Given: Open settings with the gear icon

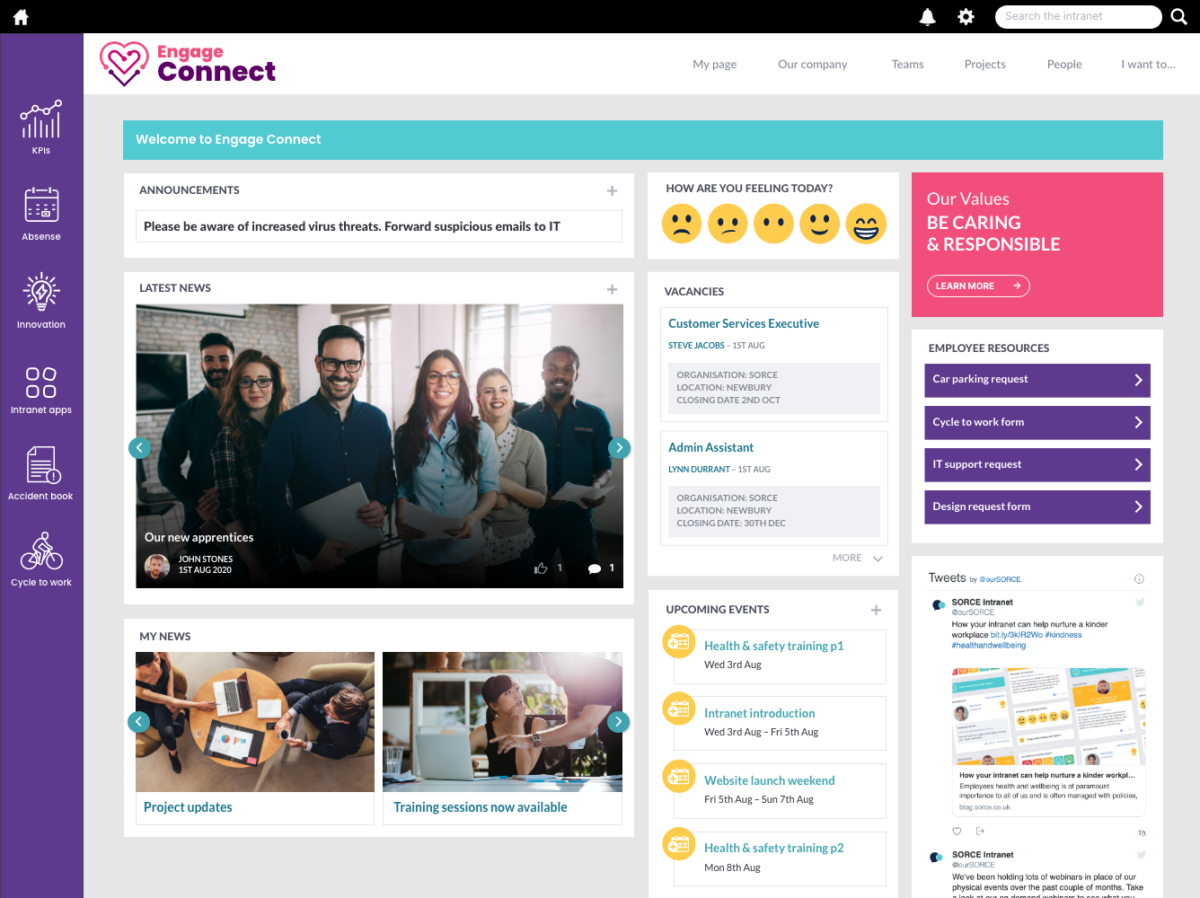Looking at the screenshot, I should [x=965, y=16].
